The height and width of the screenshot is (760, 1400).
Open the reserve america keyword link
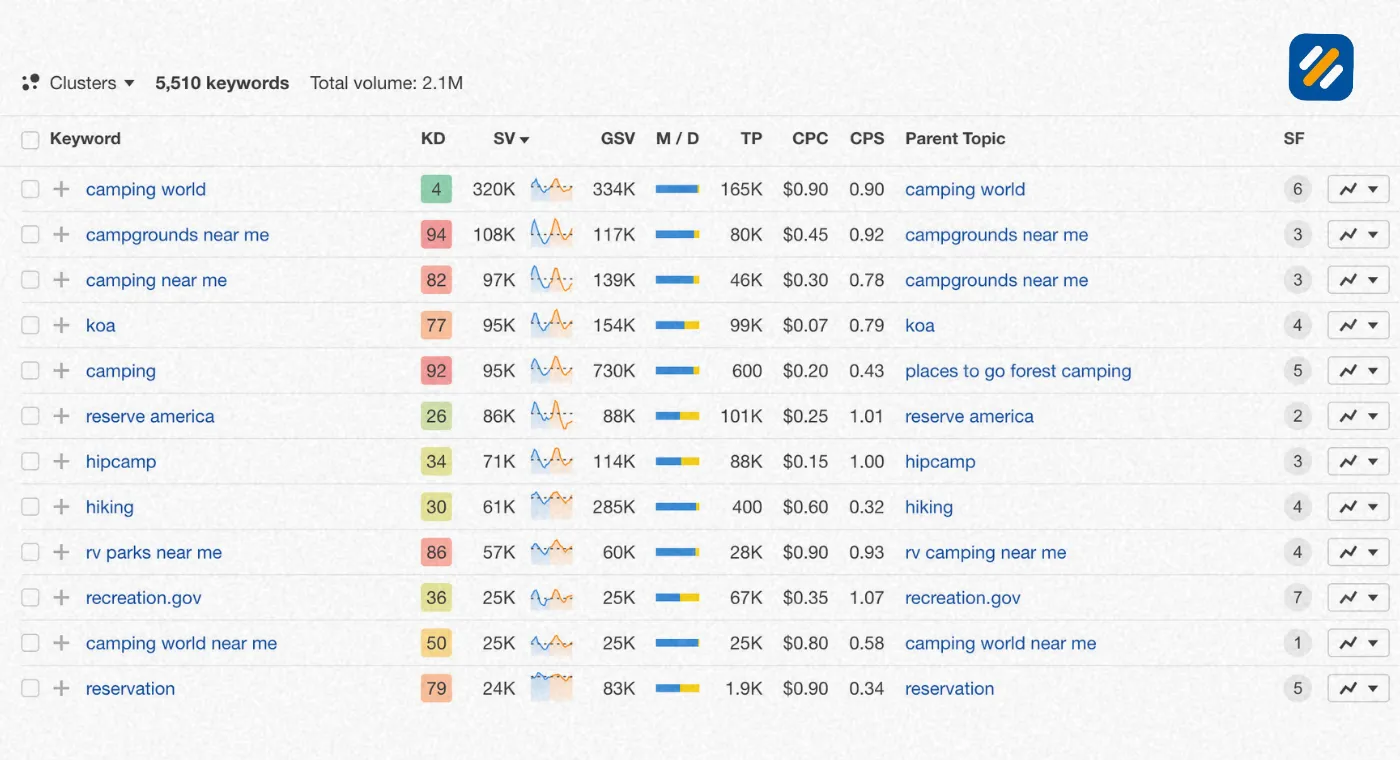pos(150,416)
